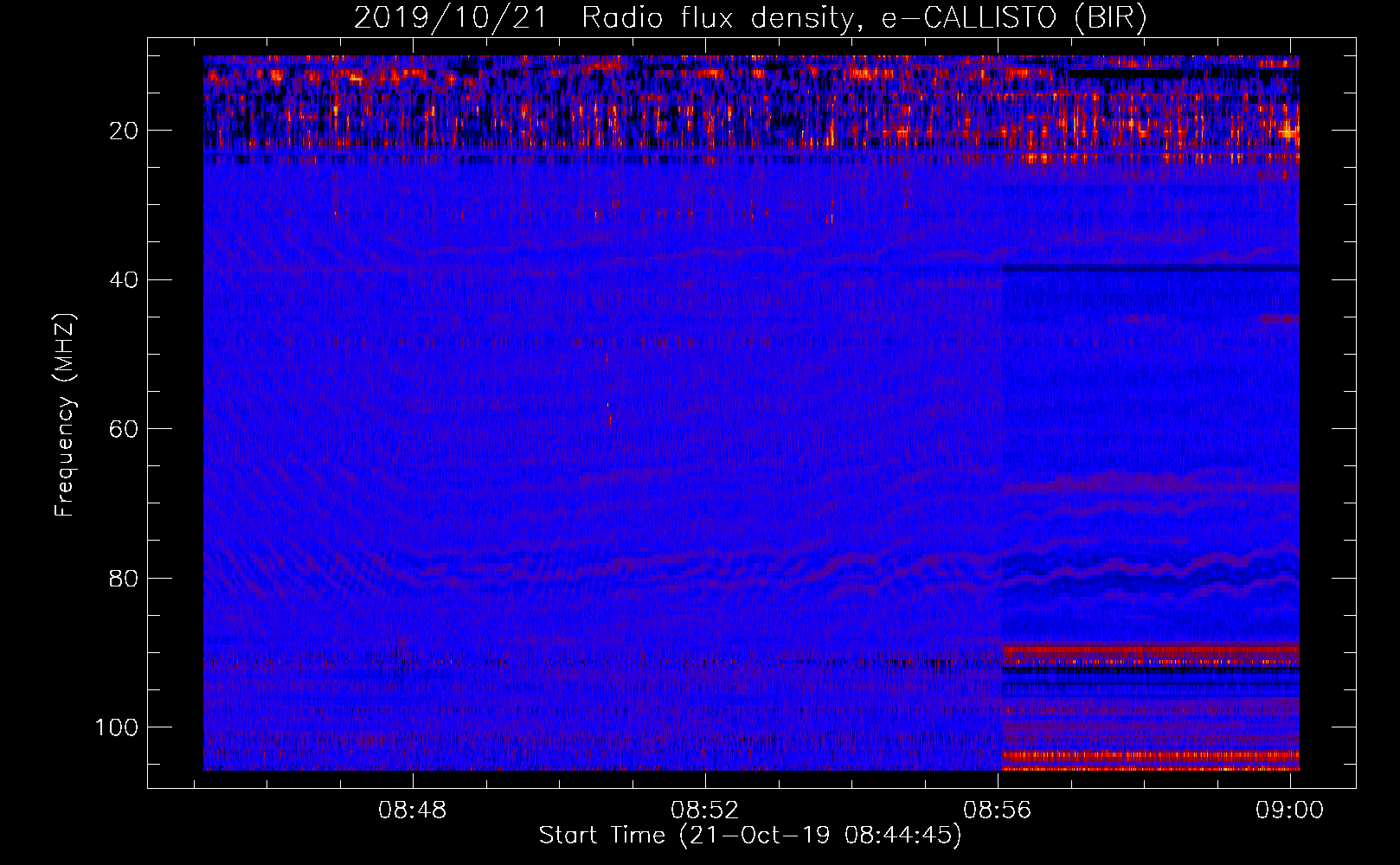Click the '40' frequency tick label

tap(124, 280)
